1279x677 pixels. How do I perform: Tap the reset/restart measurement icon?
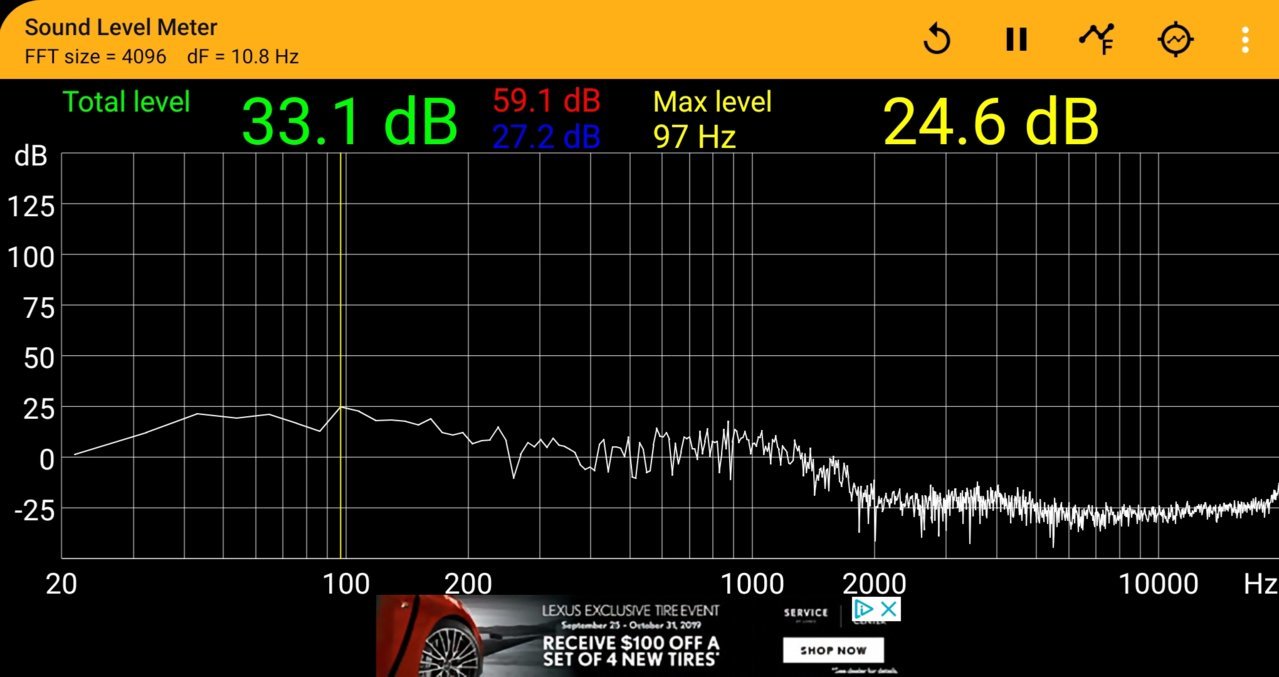click(x=937, y=39)
